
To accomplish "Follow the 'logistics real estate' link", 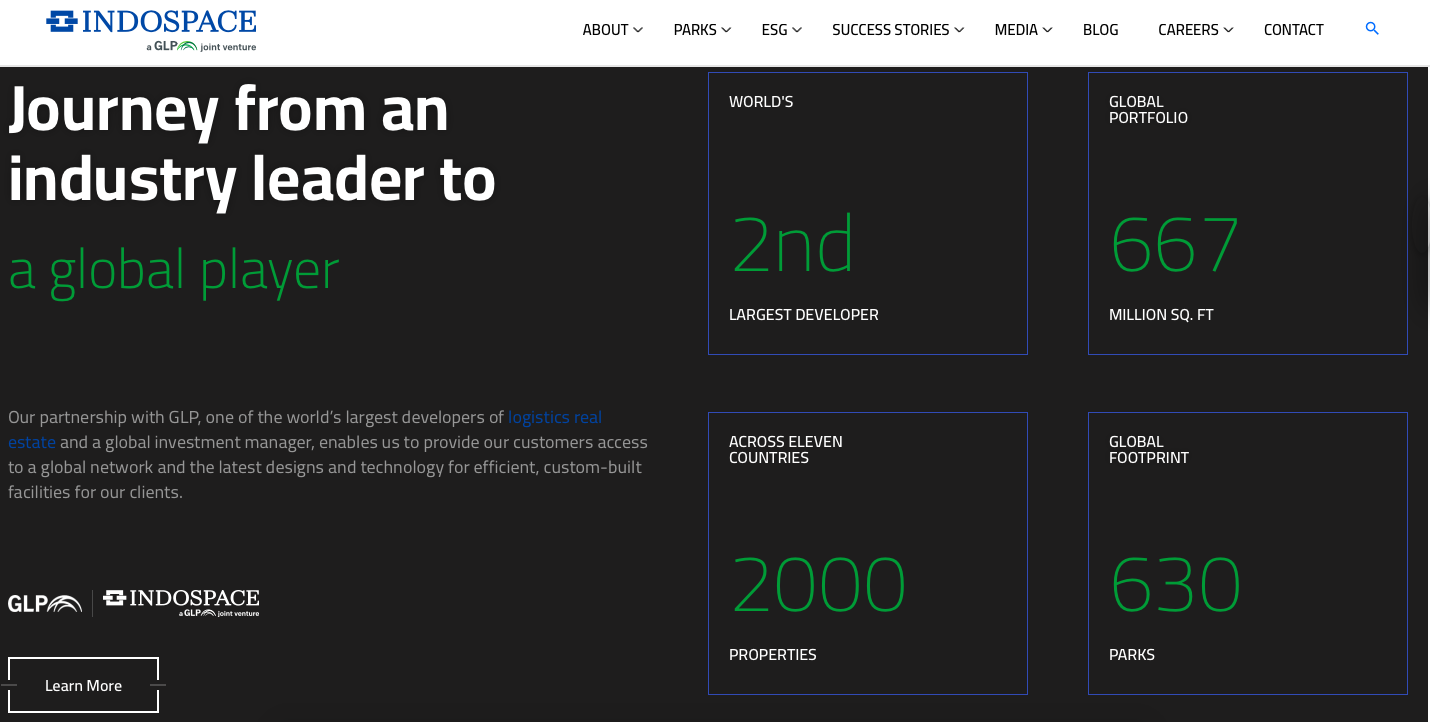I will point(555,417).
